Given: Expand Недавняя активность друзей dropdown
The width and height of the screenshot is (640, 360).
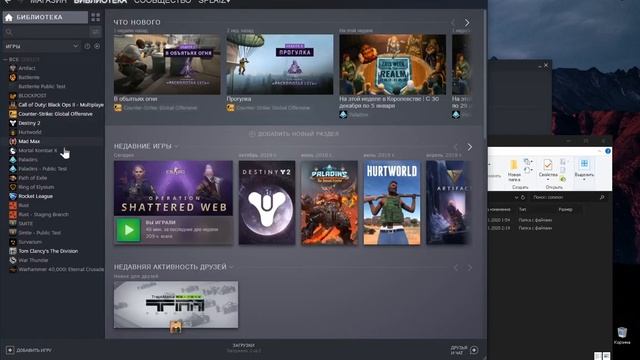Looking at the screenshot, I should pyautogui.click(x=231, y=267).
